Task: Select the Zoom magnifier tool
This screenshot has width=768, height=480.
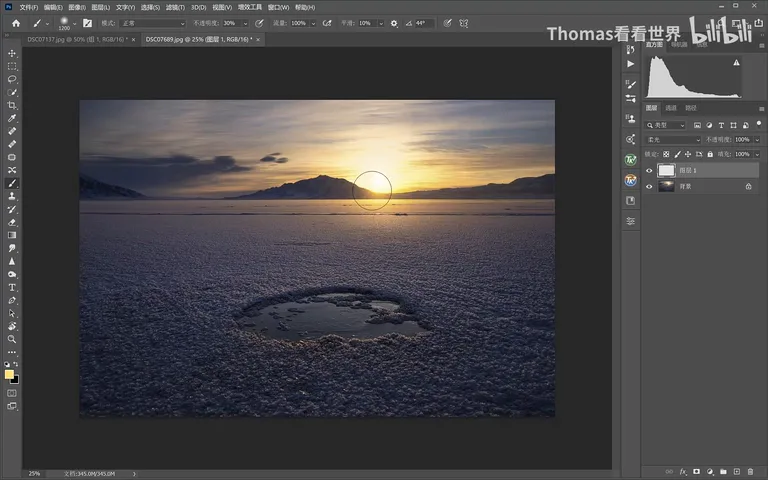Action: tap(12, 339)
